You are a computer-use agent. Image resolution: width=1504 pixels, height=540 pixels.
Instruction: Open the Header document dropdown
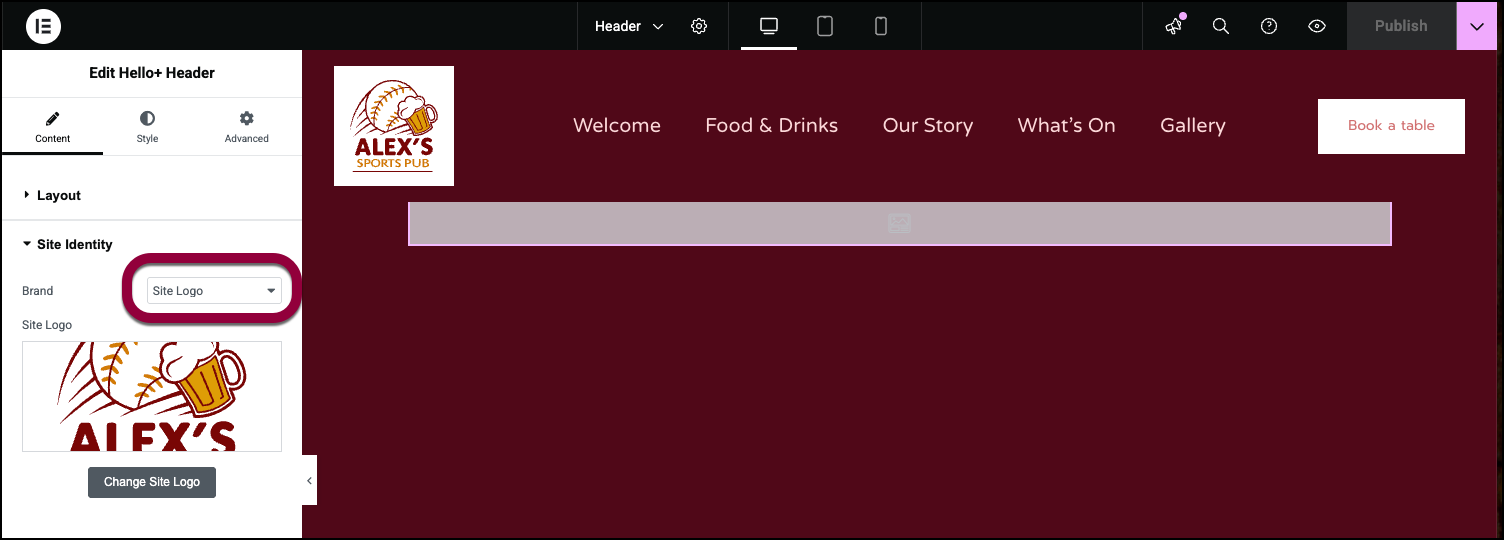[x=628, y=26]
